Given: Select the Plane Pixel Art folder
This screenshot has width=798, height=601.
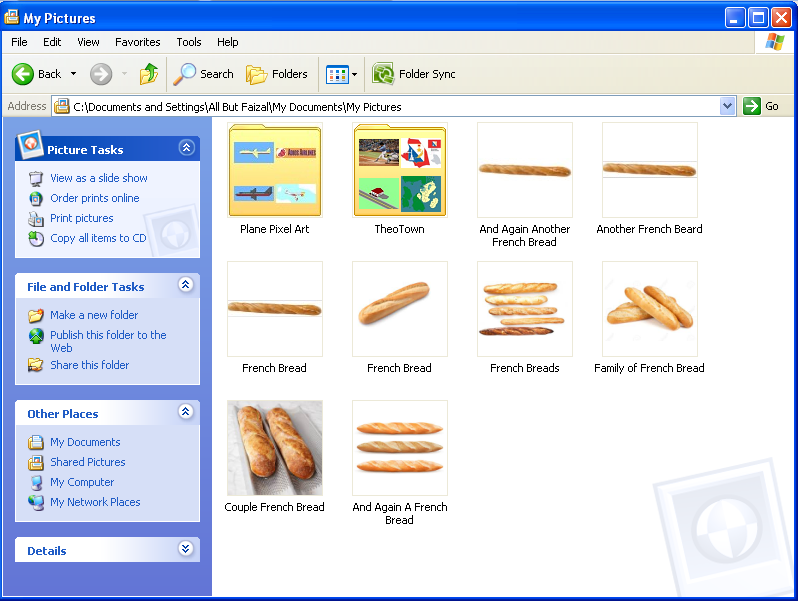Looking at the screenshot, I should click(x=275, y=170).
